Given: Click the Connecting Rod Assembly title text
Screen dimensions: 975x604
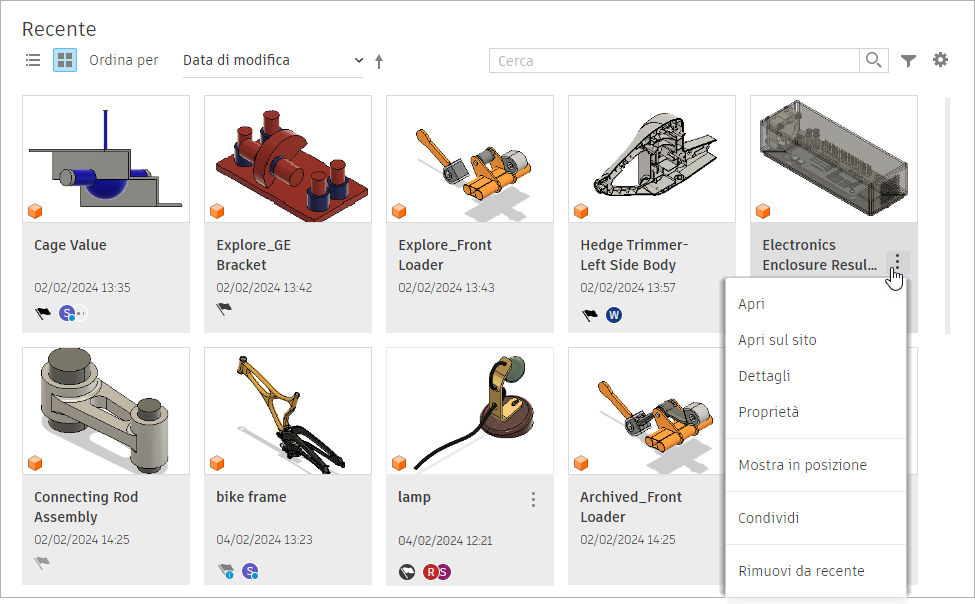Looking at the screenshot, I should tap(86, 507).
